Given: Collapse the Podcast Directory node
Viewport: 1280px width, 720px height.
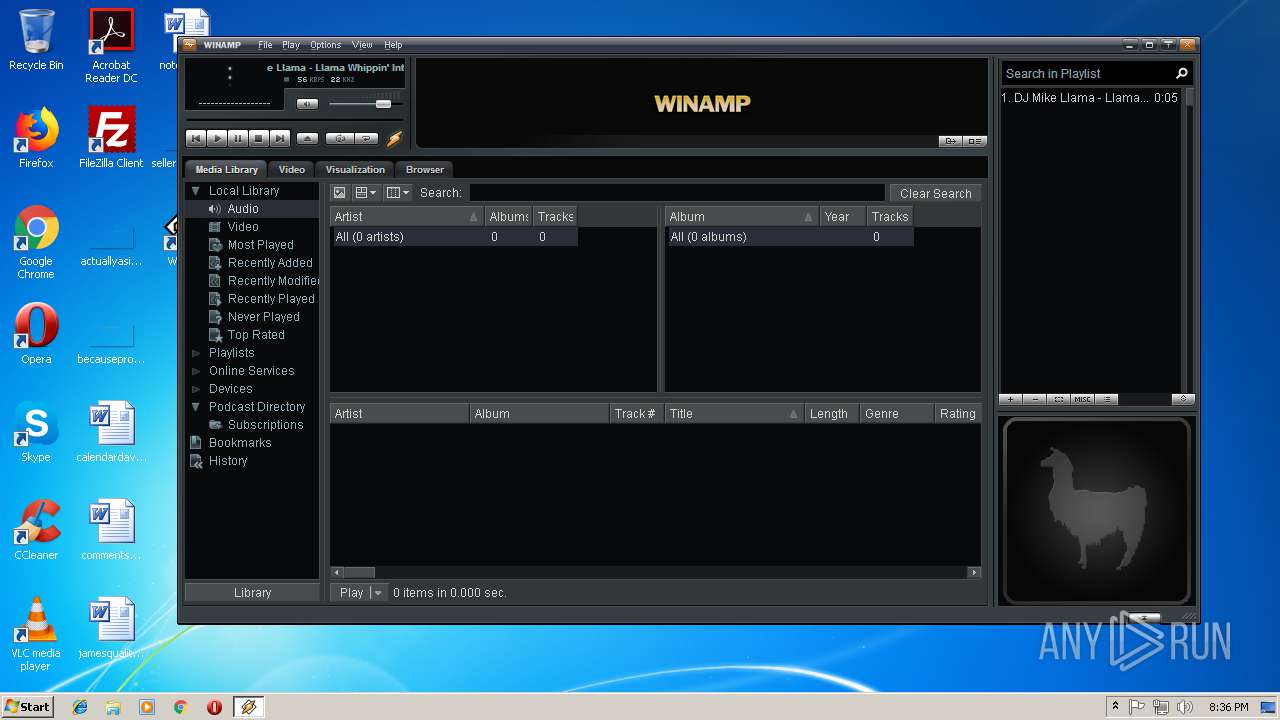Looking at the screenshot, I should pyautogui.click(x=196, y=407).
